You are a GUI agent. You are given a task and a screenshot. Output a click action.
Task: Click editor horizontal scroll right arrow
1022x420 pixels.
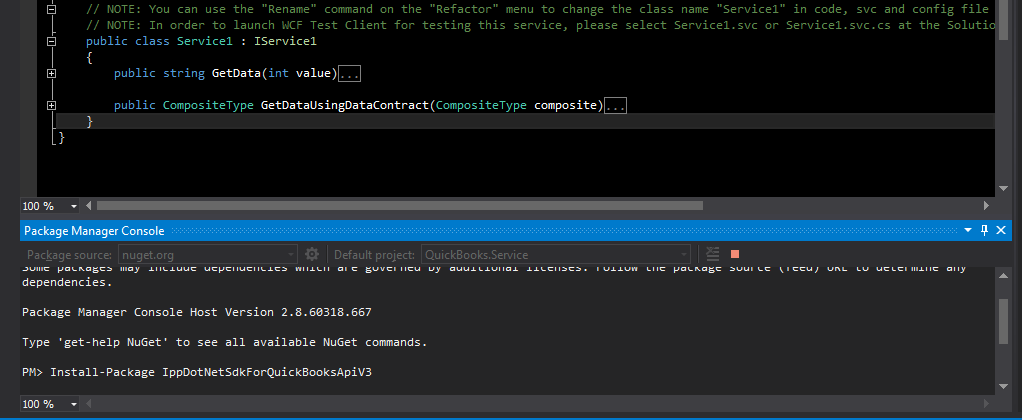pos(986,206)
